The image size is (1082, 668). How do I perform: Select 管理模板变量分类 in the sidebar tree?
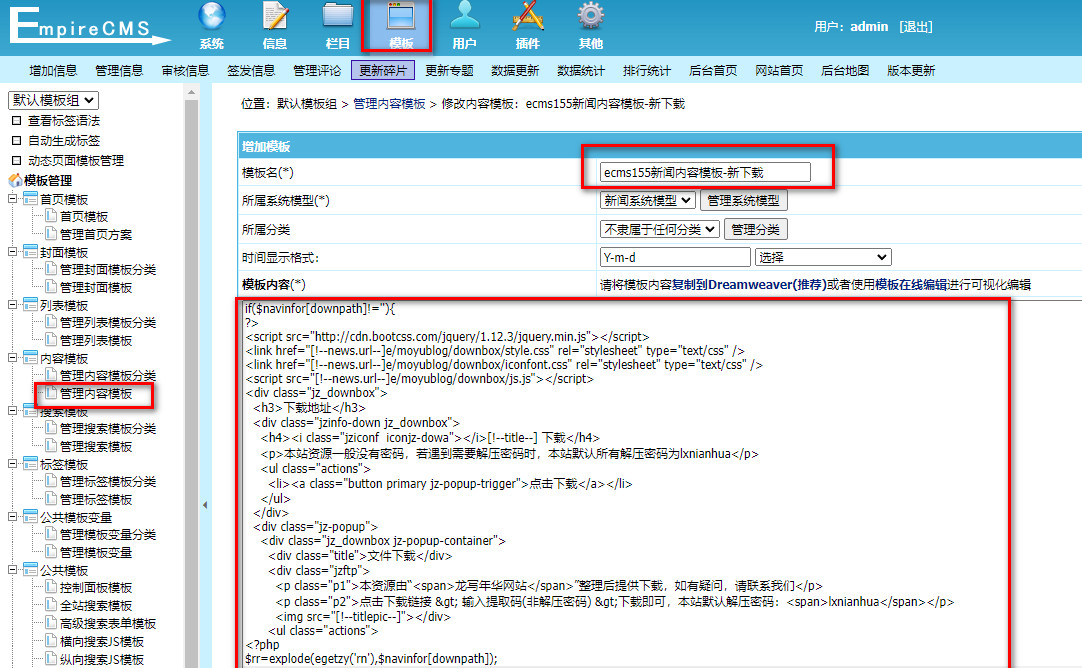(108, 534)
